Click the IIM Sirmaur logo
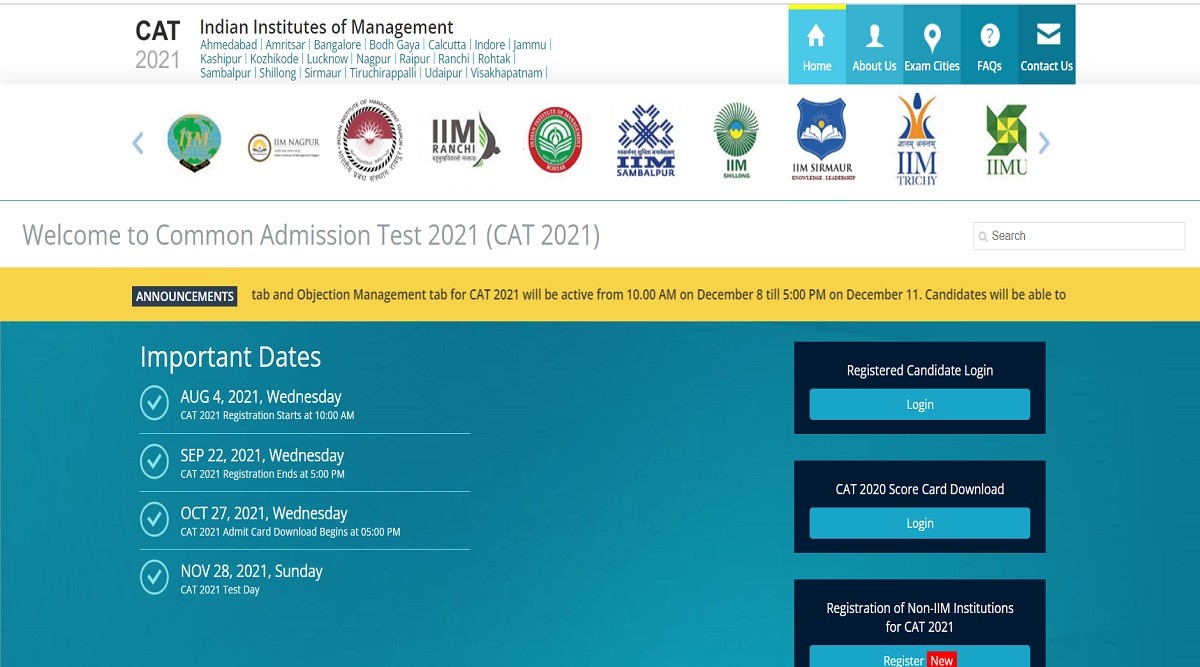Viewport: 1200px width, 667px height. (821, 142)
